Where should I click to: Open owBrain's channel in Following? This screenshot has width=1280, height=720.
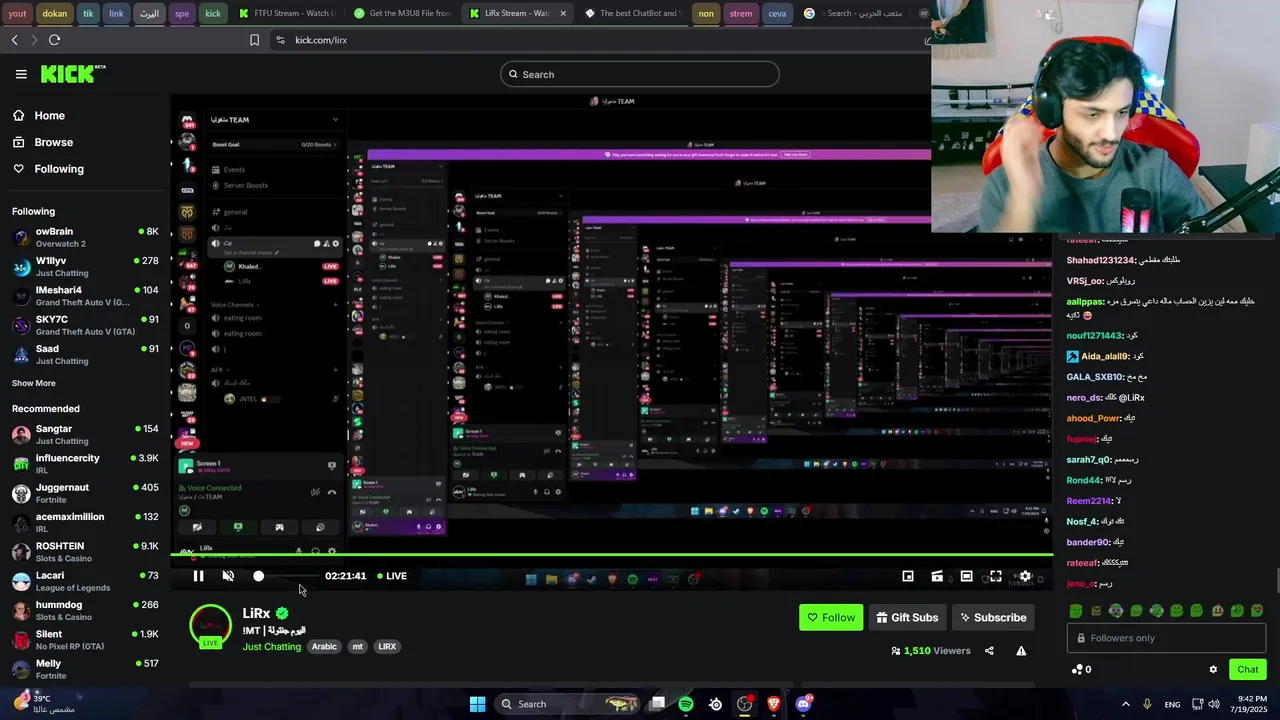point(85,237)
